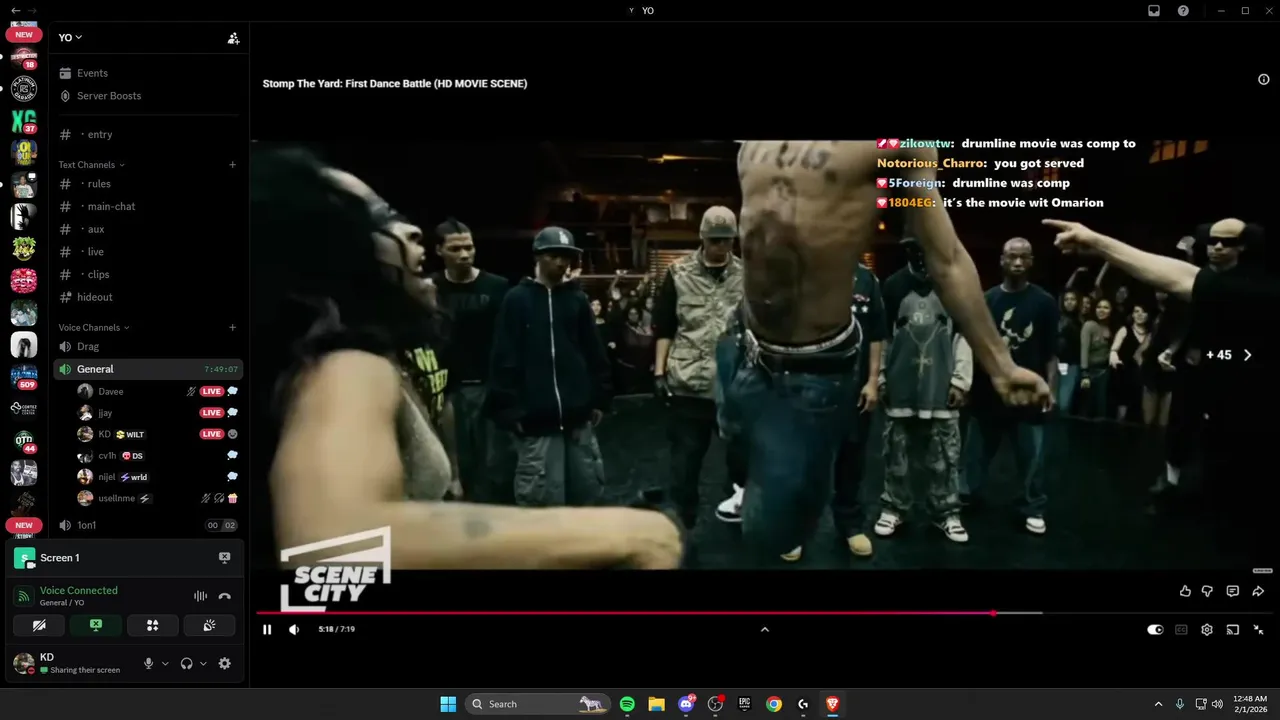Viewport: 1280px width, 720px height.
Task: Invite people with the add member icon
Action: (x=233, y=38)
